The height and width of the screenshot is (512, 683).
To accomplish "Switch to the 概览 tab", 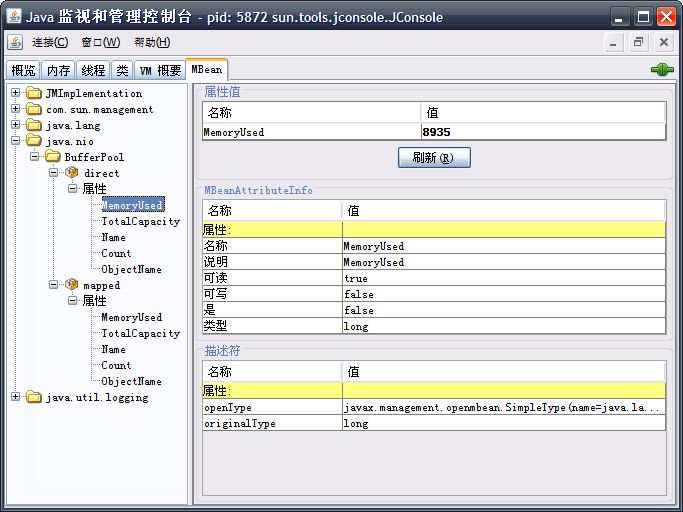I will coord(23,70).
